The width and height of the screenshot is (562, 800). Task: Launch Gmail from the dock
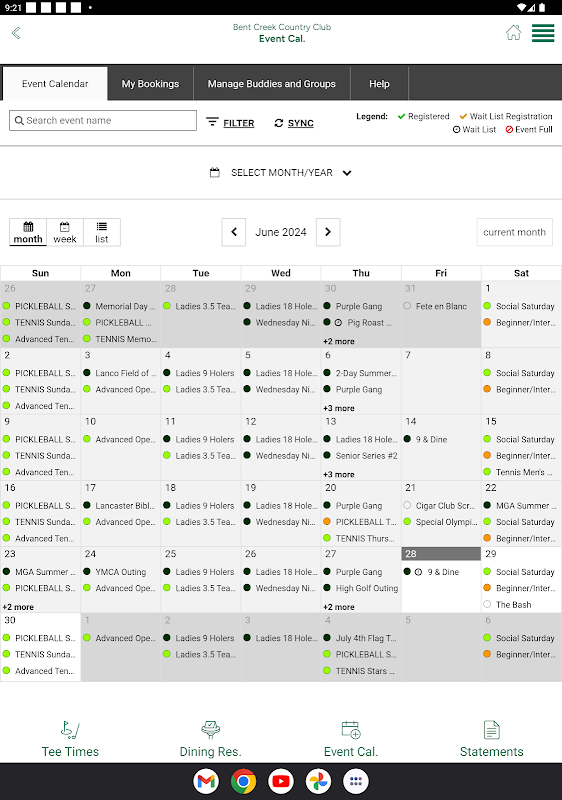(206, 781)
